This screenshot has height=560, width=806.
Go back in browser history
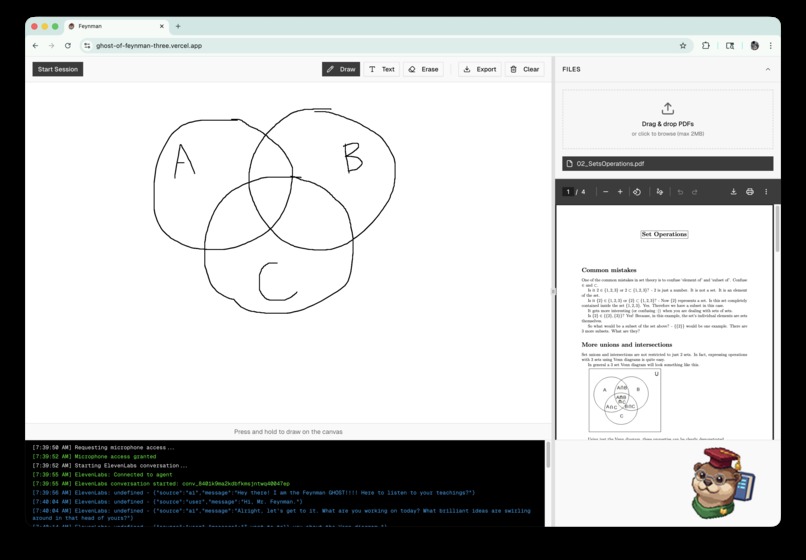click(35, 46)
